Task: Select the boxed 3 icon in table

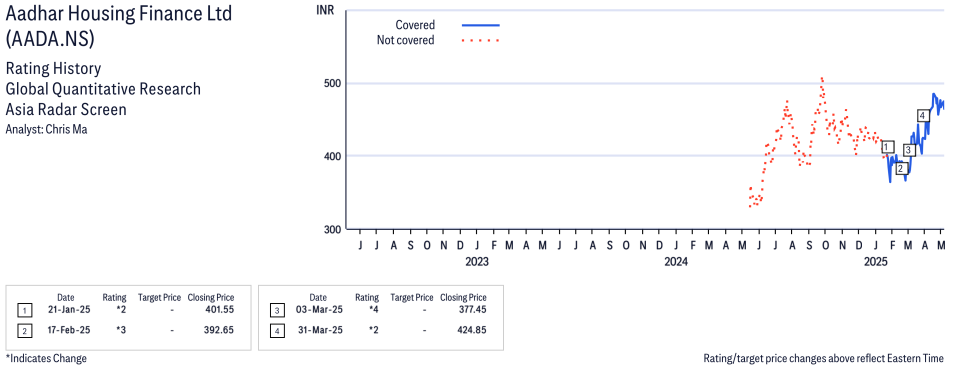Action: coord(277,311)
